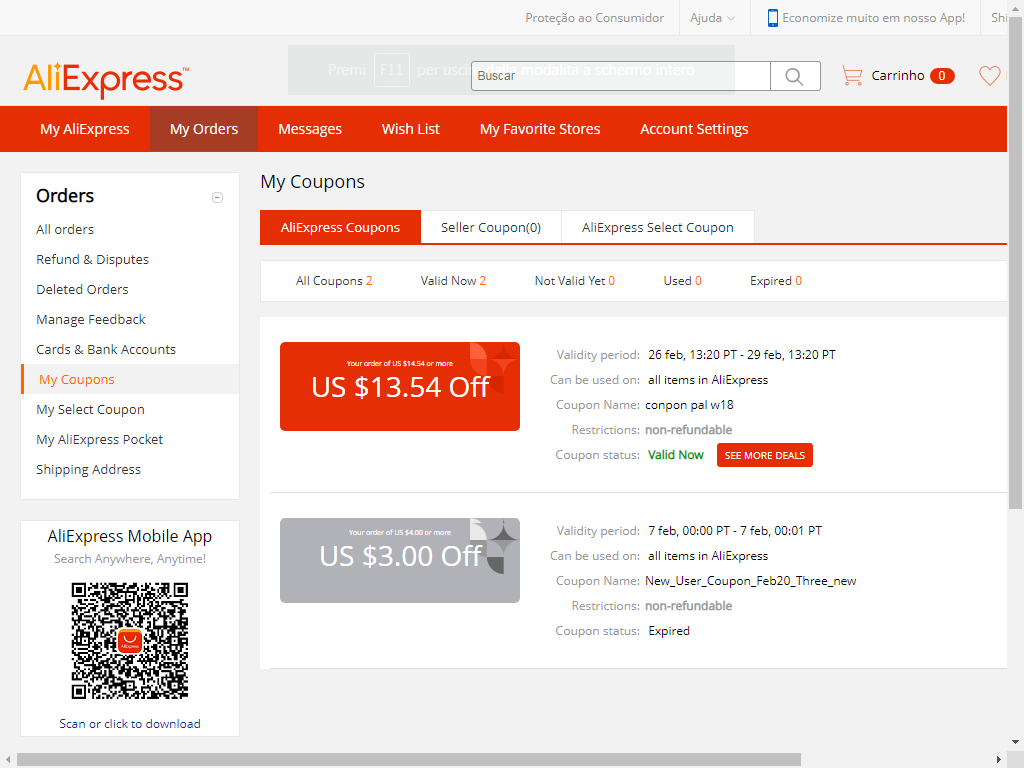Open My Favorite Stores
Image resolution: width=1024 pixels, height=768 pixels.
tap(539, 129)
